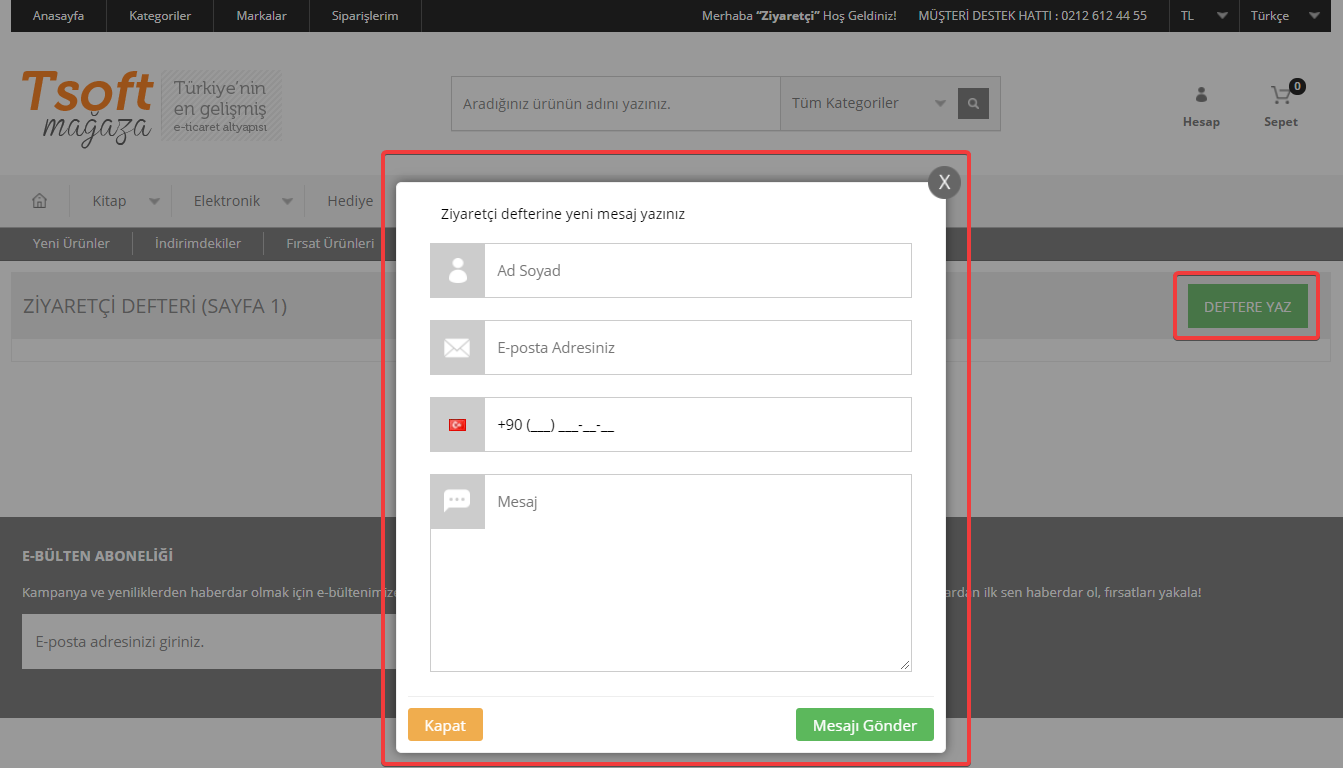Close the modal with the X button

click(x=944, y=183)
